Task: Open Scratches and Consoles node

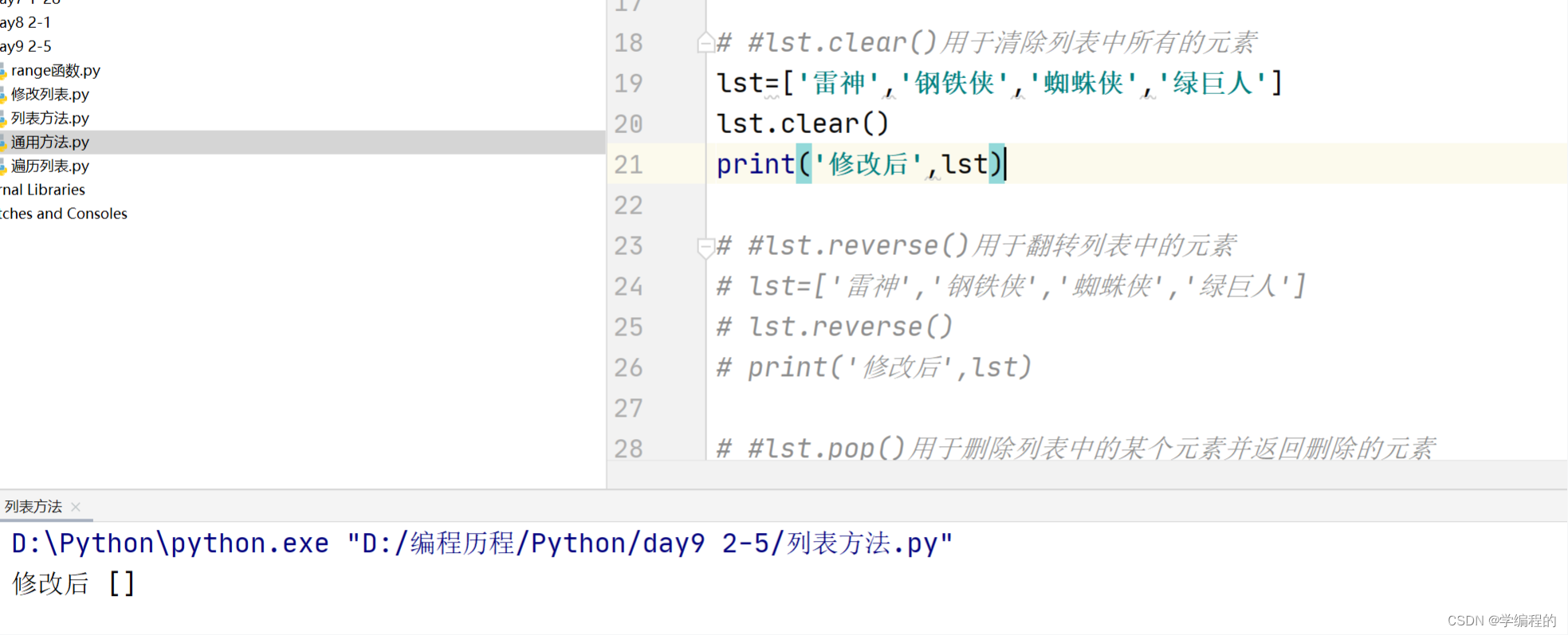Action: point(64,214)
